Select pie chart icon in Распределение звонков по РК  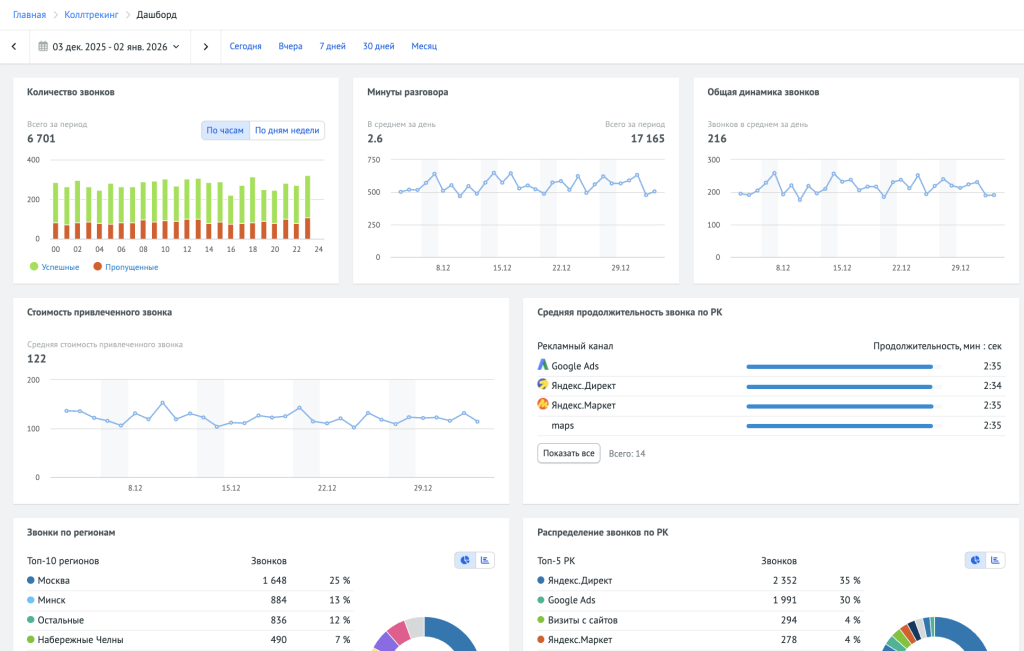click(x=976, y=560)
